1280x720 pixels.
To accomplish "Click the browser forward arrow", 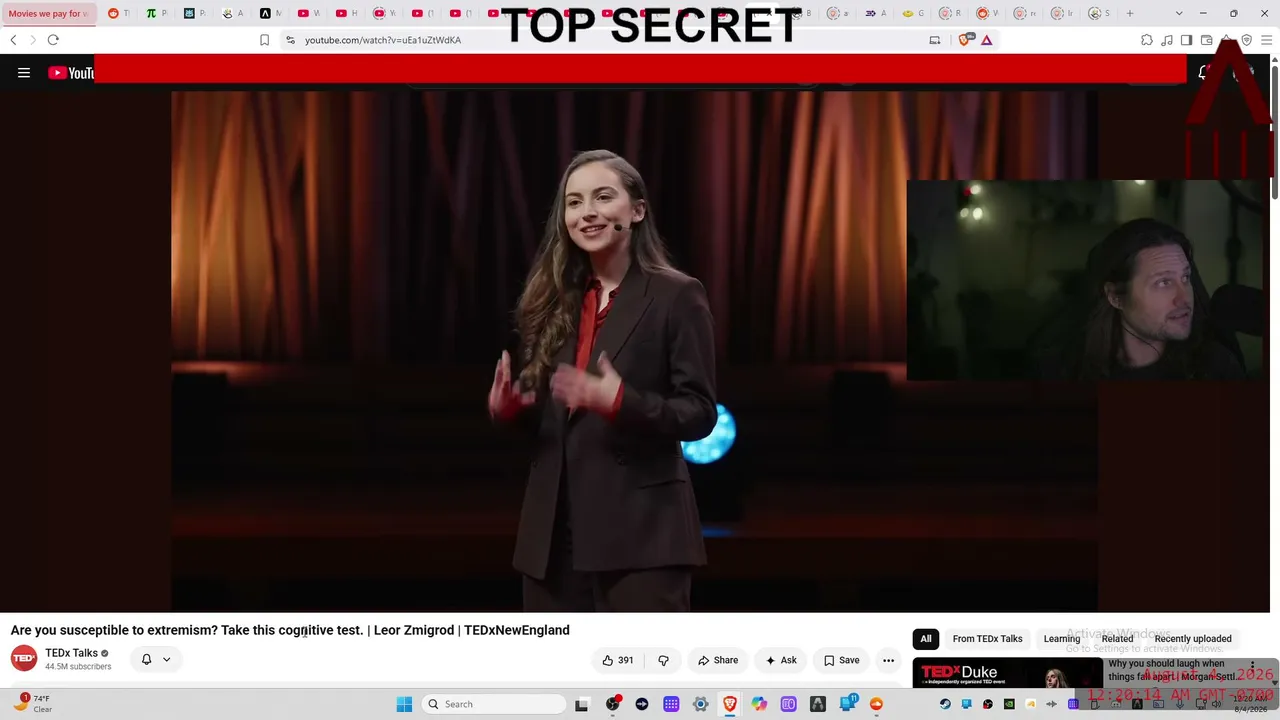I will pos(32,40).
